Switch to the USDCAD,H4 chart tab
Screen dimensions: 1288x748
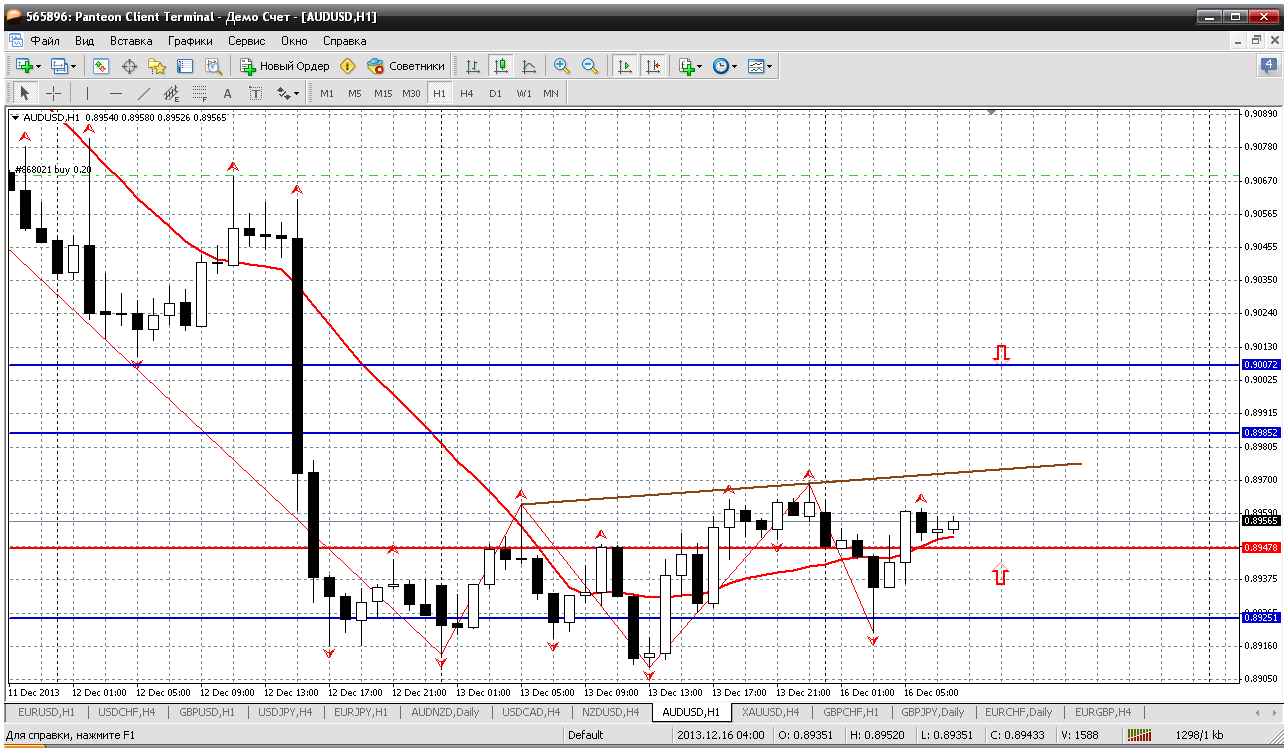coord(530,712)
